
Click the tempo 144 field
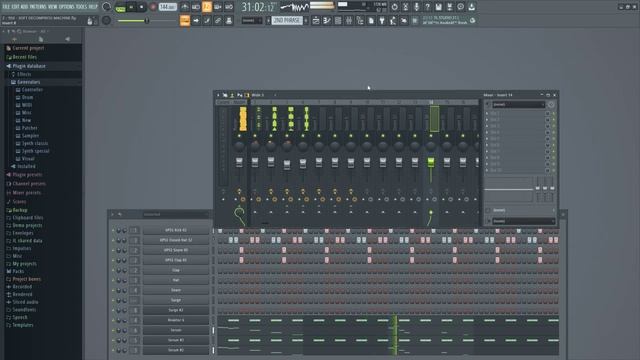(x=168, y=7)
